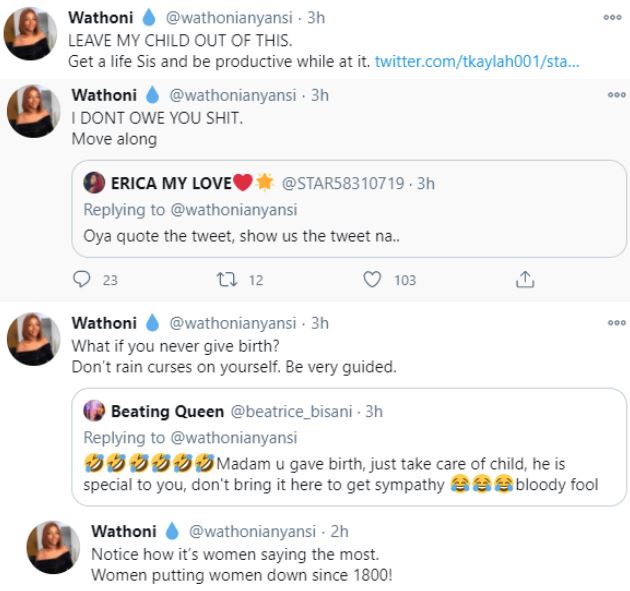Open the twitter.com/tkaylah001 link
The height and width of the screenshot is (591, 630).
477,62
